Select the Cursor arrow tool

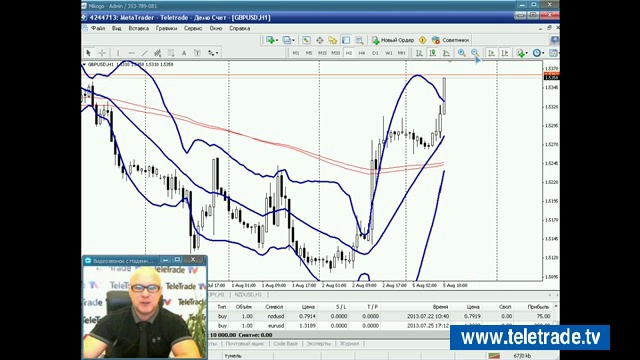88,53
